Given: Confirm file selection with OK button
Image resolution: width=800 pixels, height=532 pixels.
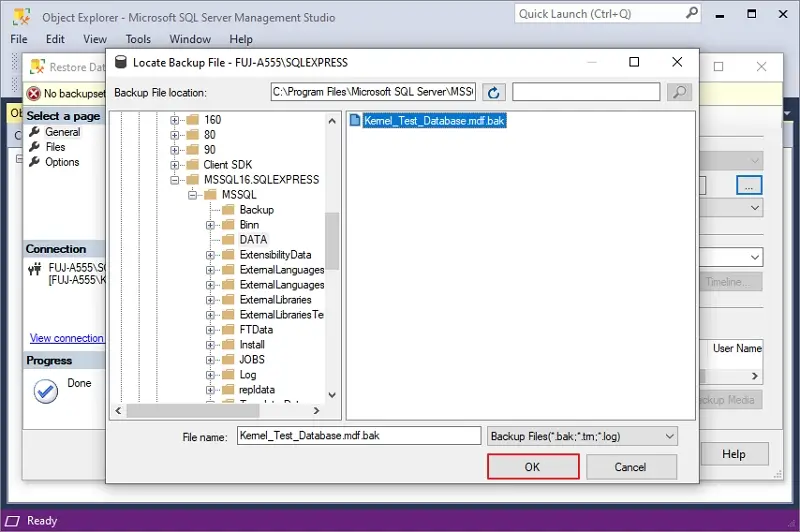Looking at the screenshot, I should click(533, 467).
